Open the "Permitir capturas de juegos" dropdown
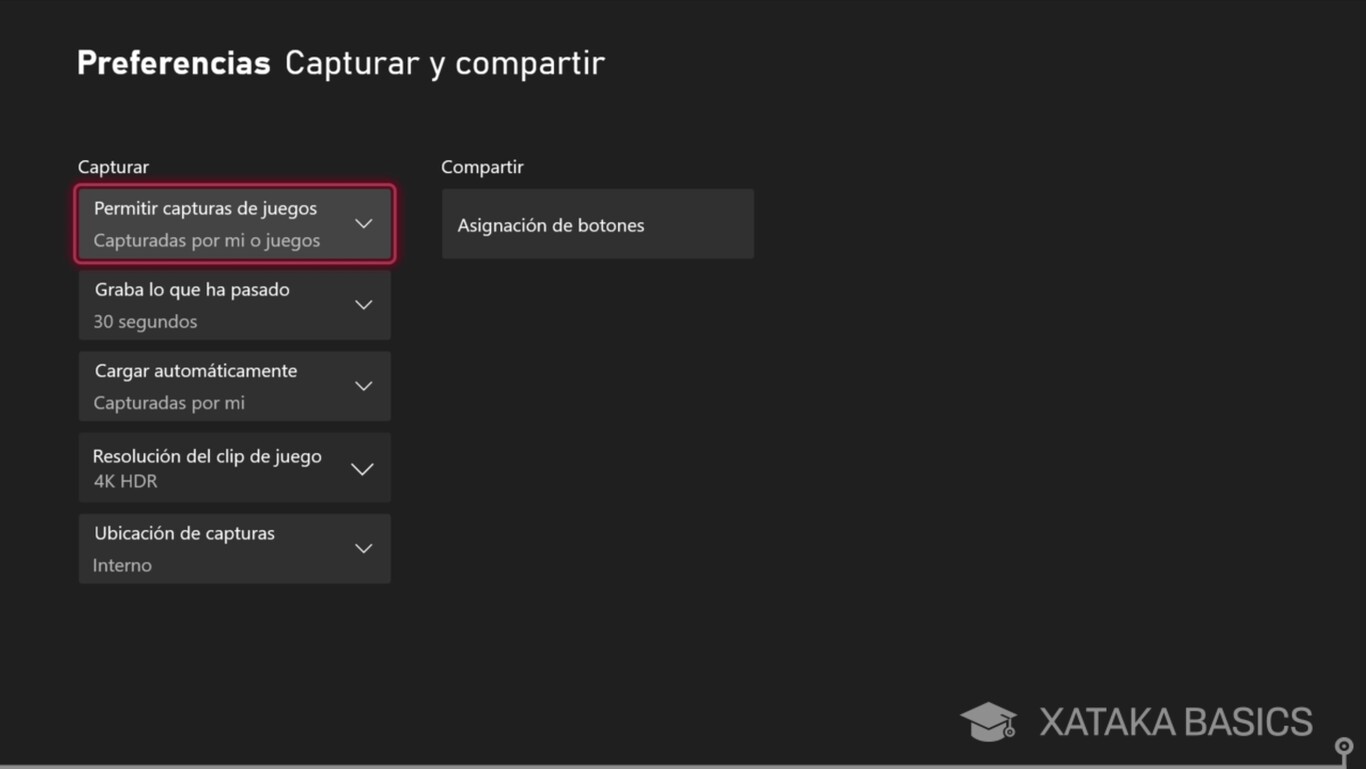1366x769 pixels. (x=234, y=223)
